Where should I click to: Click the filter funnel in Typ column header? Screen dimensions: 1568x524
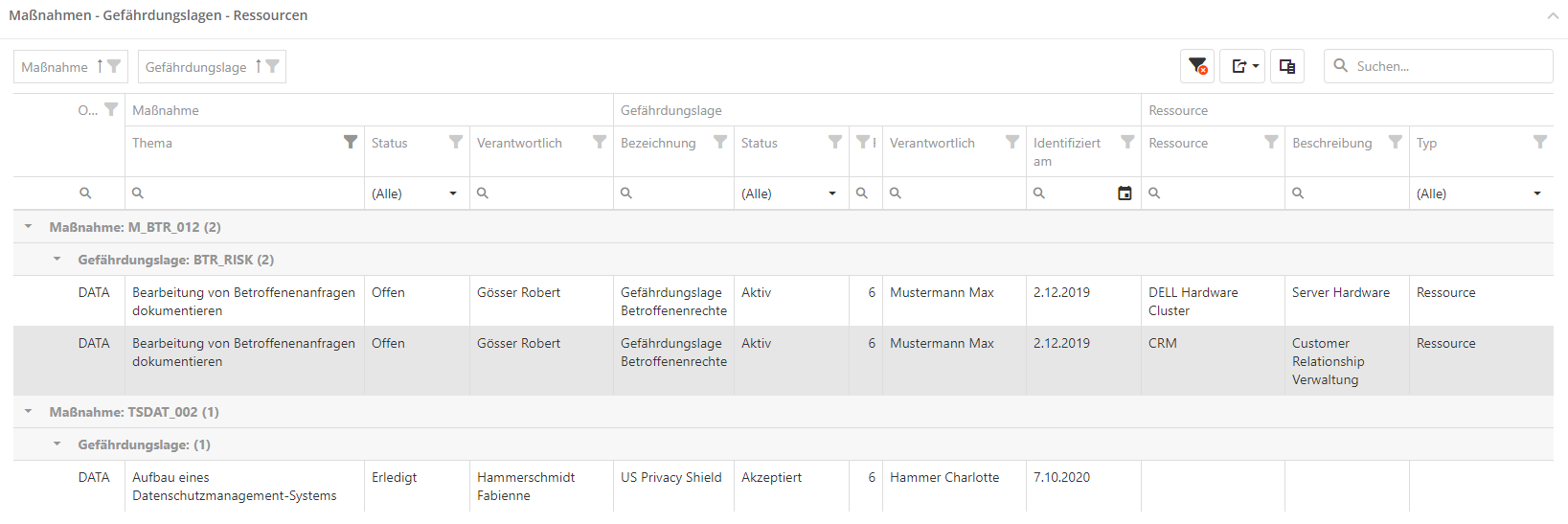tap(1539, 142)
